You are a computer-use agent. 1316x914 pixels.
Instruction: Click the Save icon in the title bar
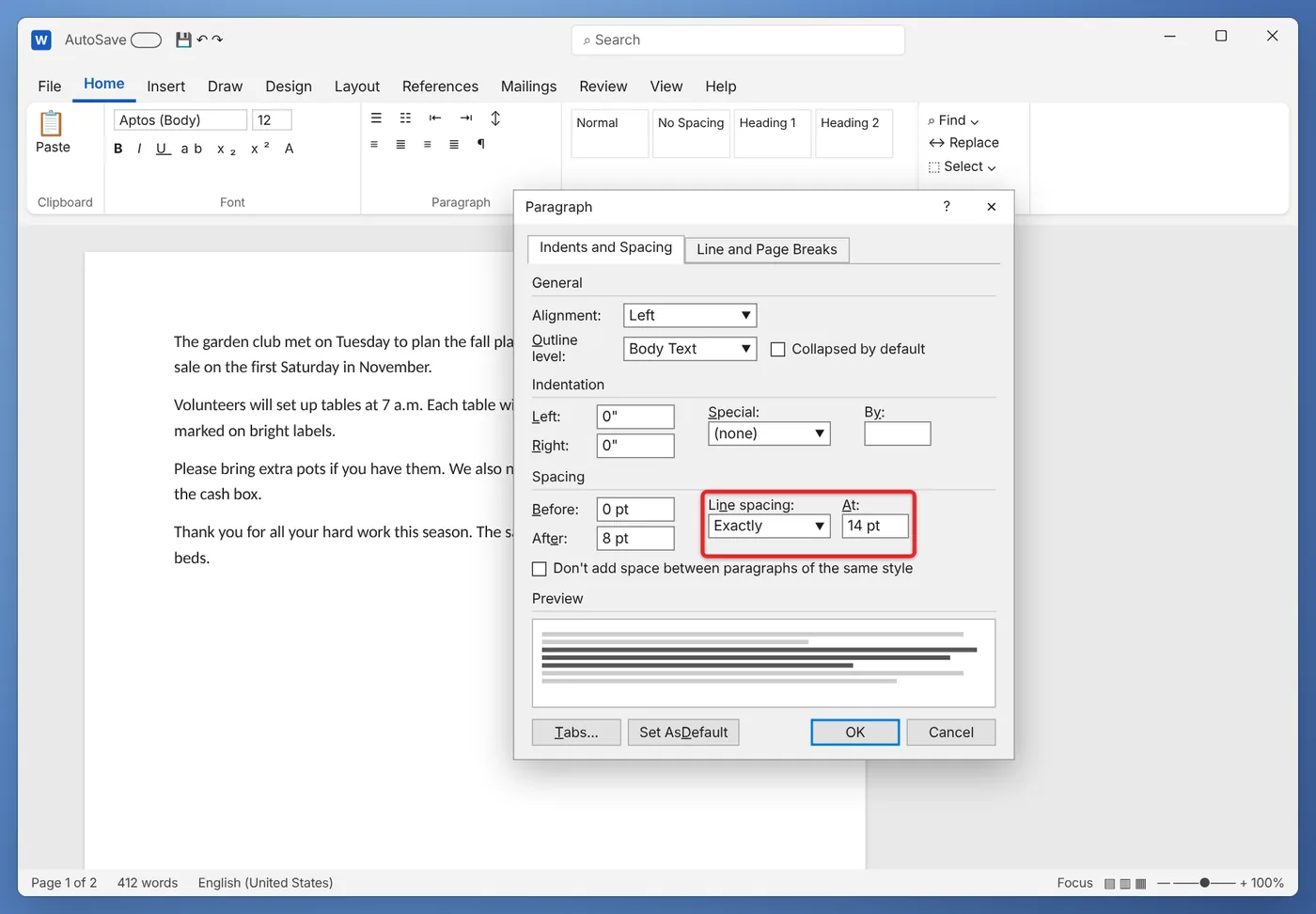click(x=183, y=39)
